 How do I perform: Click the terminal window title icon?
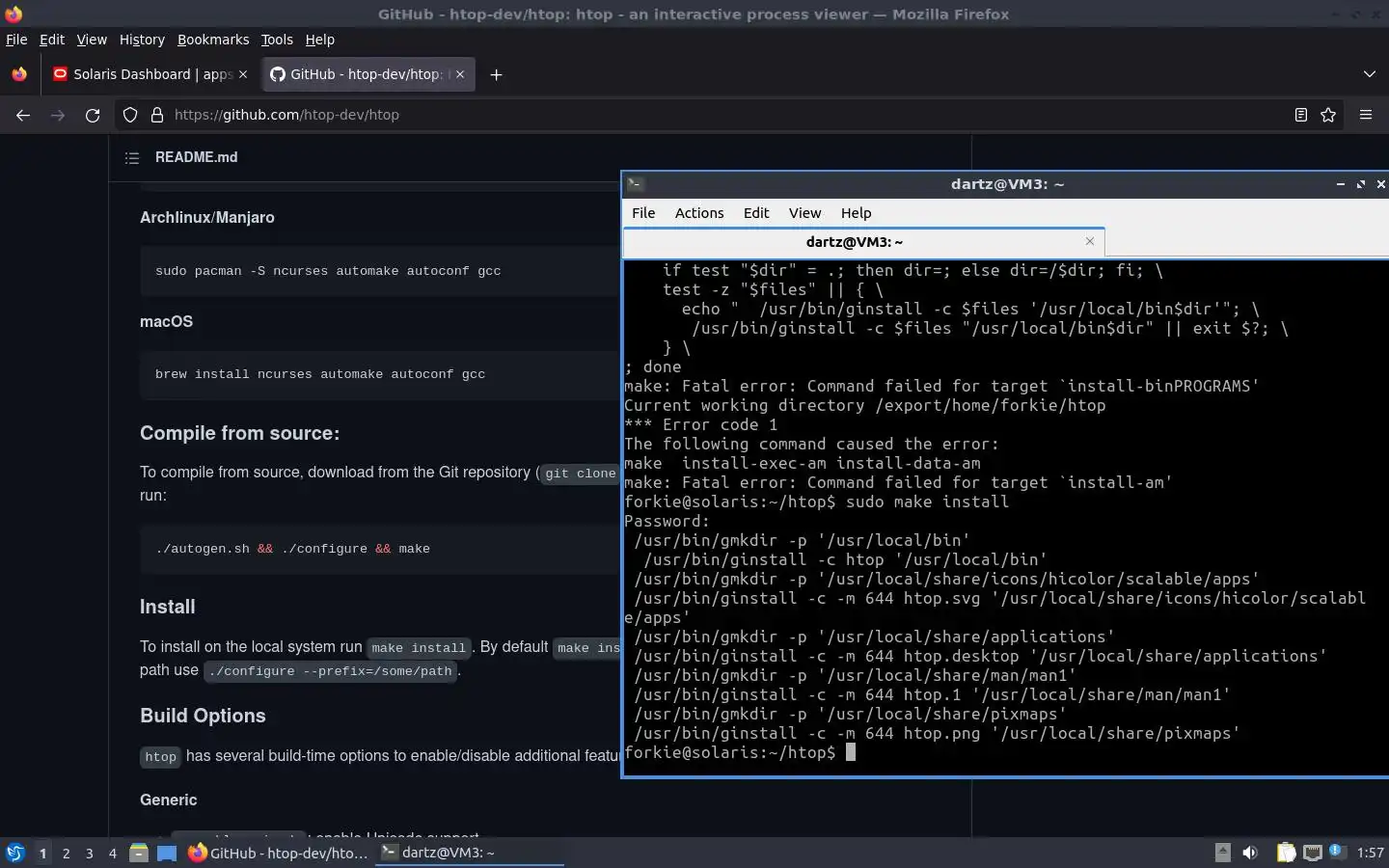[x=635, y=184]
